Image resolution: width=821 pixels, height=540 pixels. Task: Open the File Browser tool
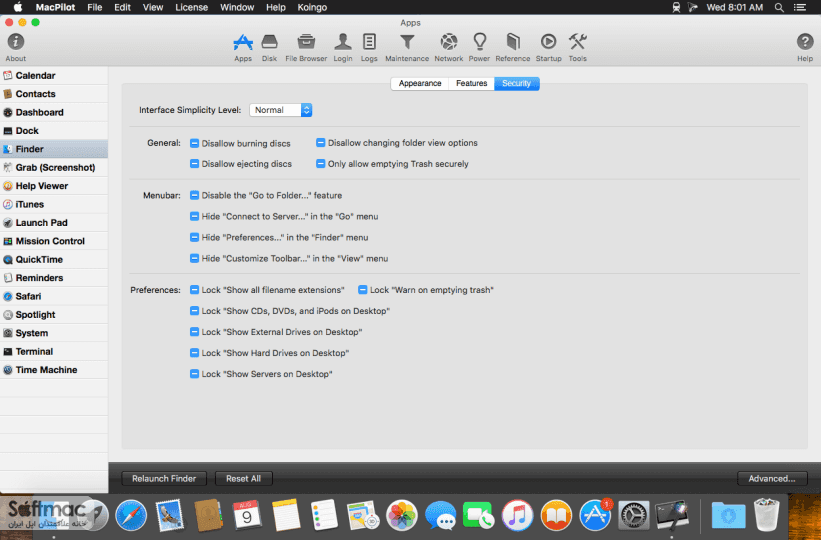coord(306,48)
